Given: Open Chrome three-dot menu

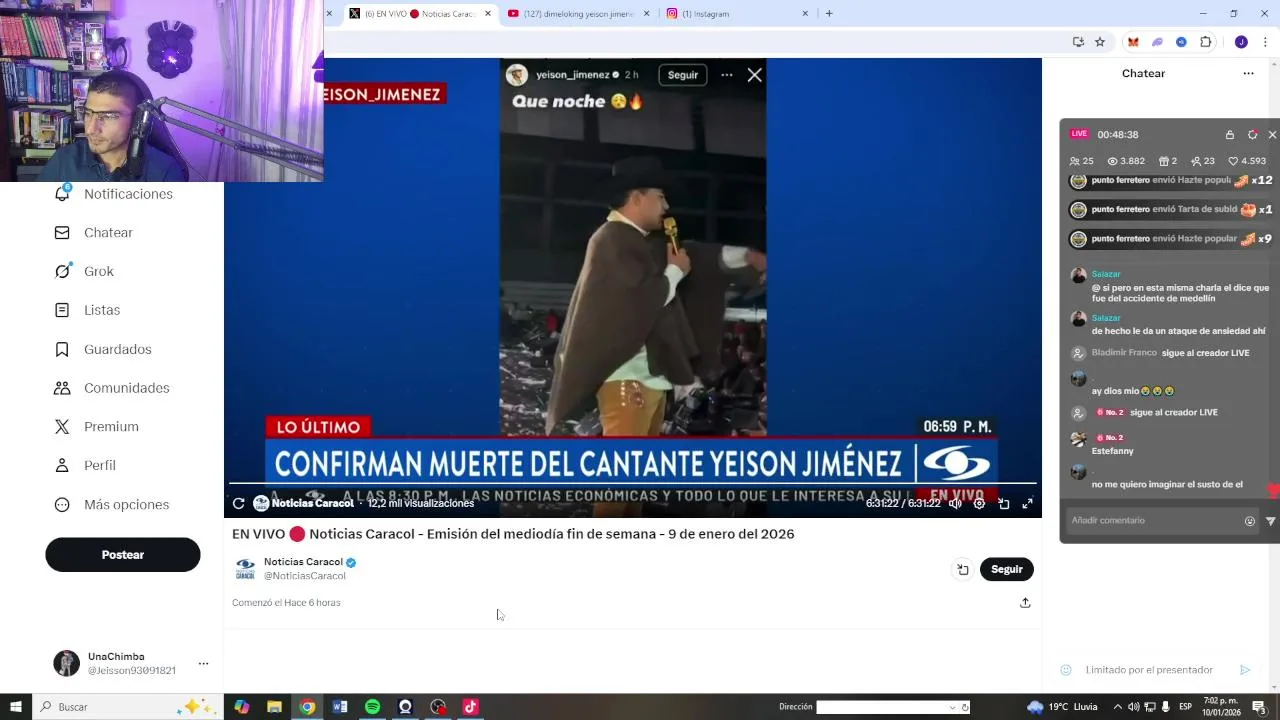Looking at the screenshot, I should [1266, 42].
